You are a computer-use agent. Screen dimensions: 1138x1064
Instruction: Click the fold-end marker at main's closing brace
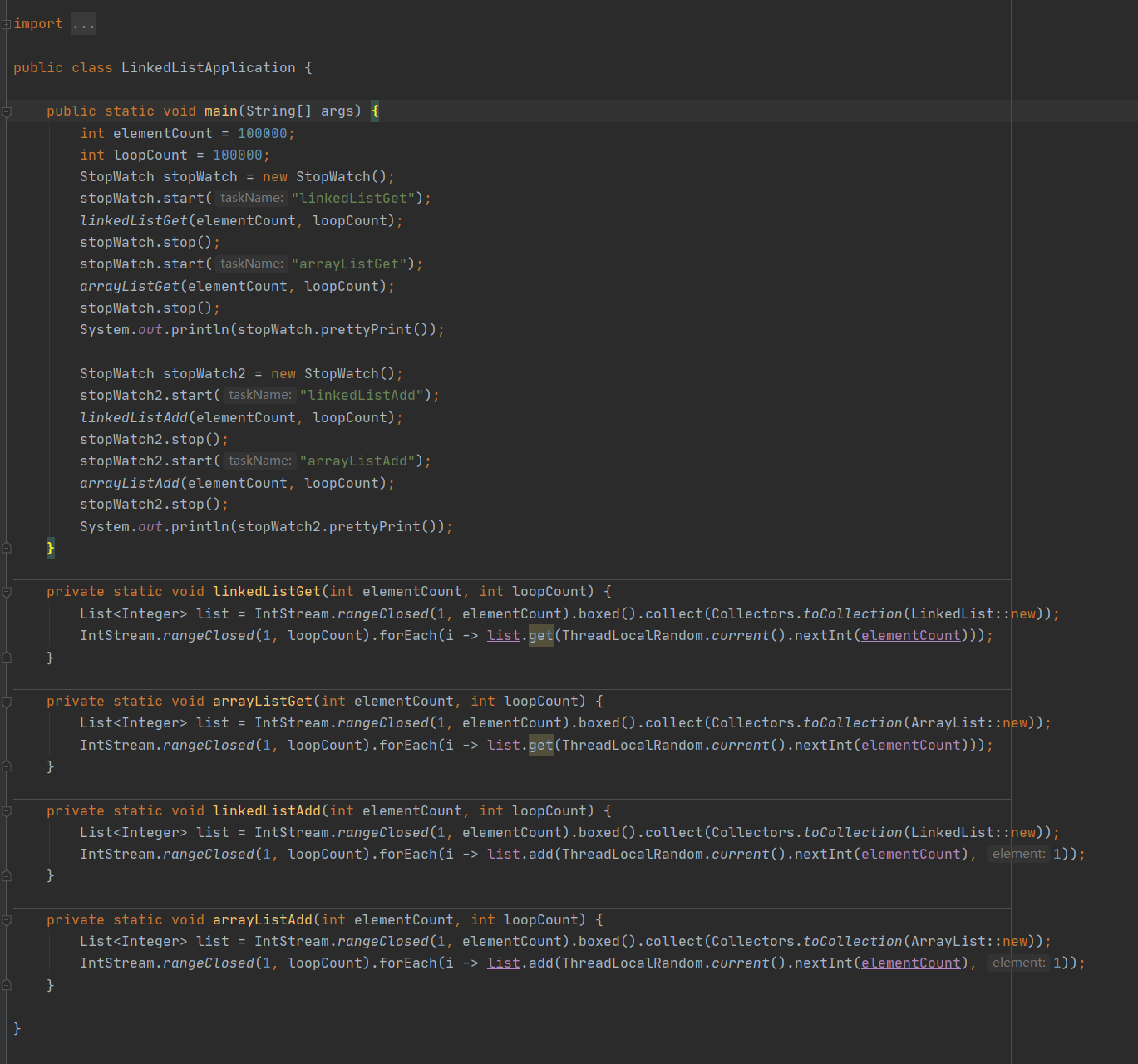coord(6,548)
